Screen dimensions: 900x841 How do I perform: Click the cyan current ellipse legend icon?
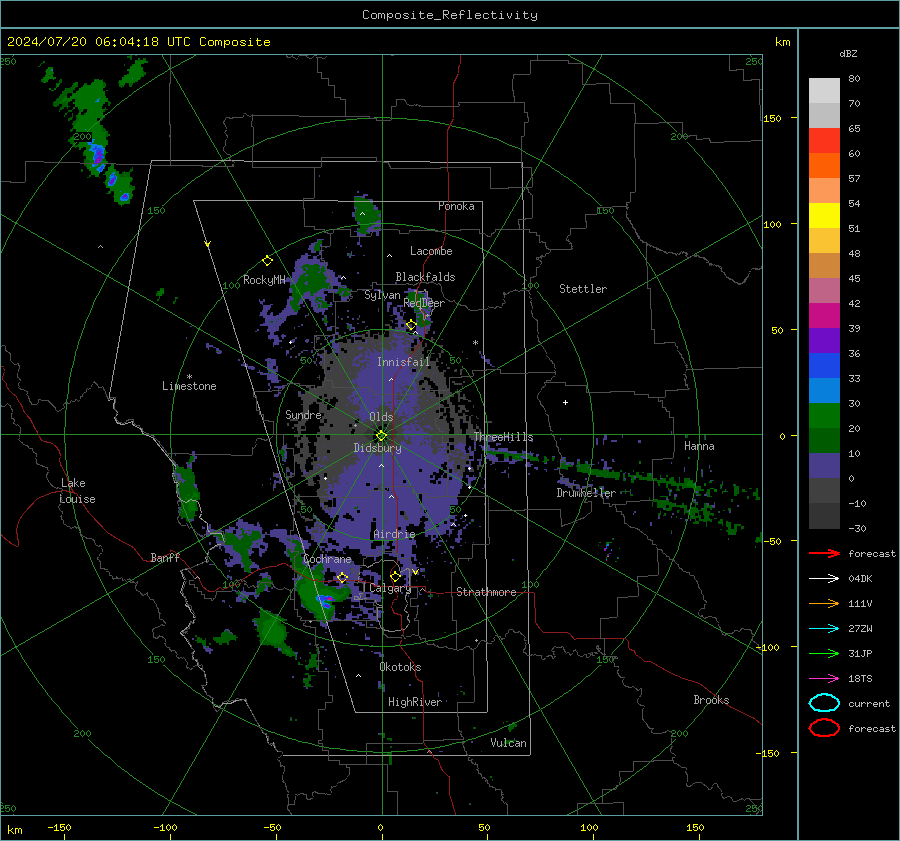tap(824, 703)
